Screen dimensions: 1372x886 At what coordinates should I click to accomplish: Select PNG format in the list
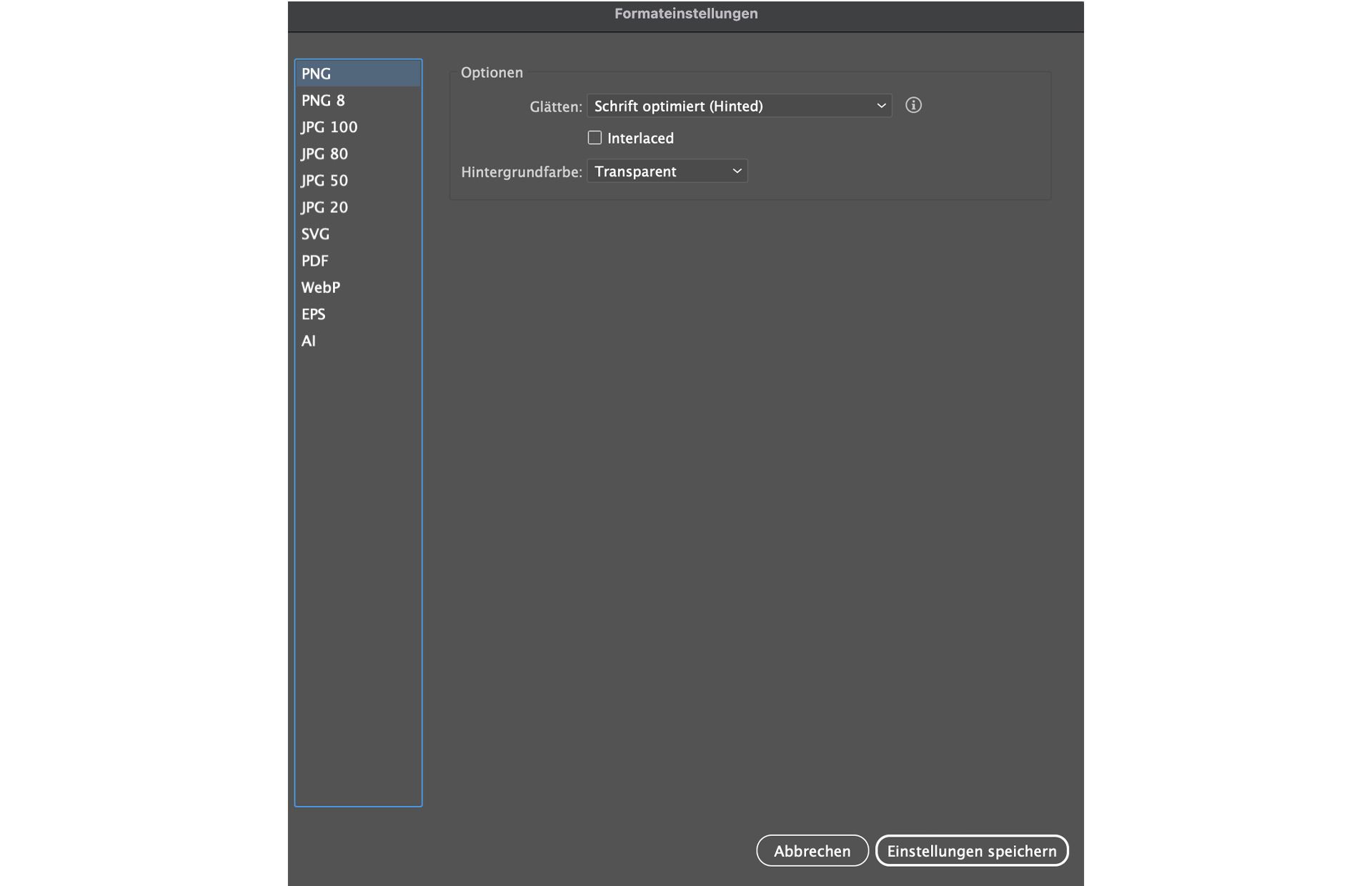coord(316,74)
